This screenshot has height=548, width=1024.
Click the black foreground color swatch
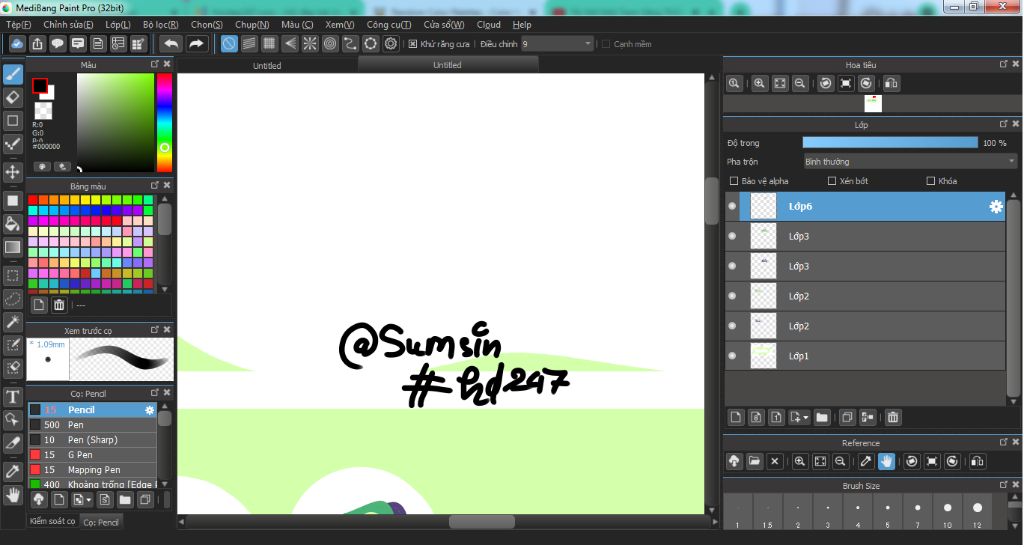tap(40, 86)
